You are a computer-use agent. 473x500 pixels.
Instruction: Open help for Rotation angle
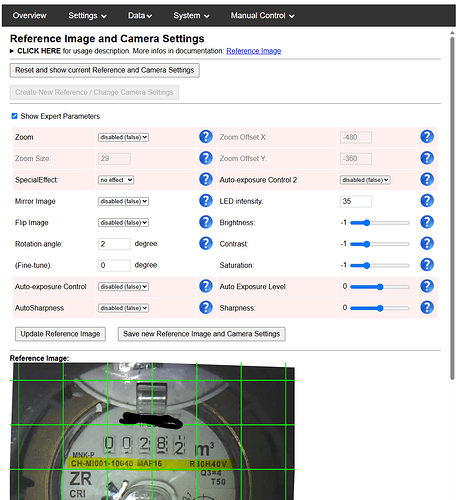pyautogui.click(x=206, y=243)
